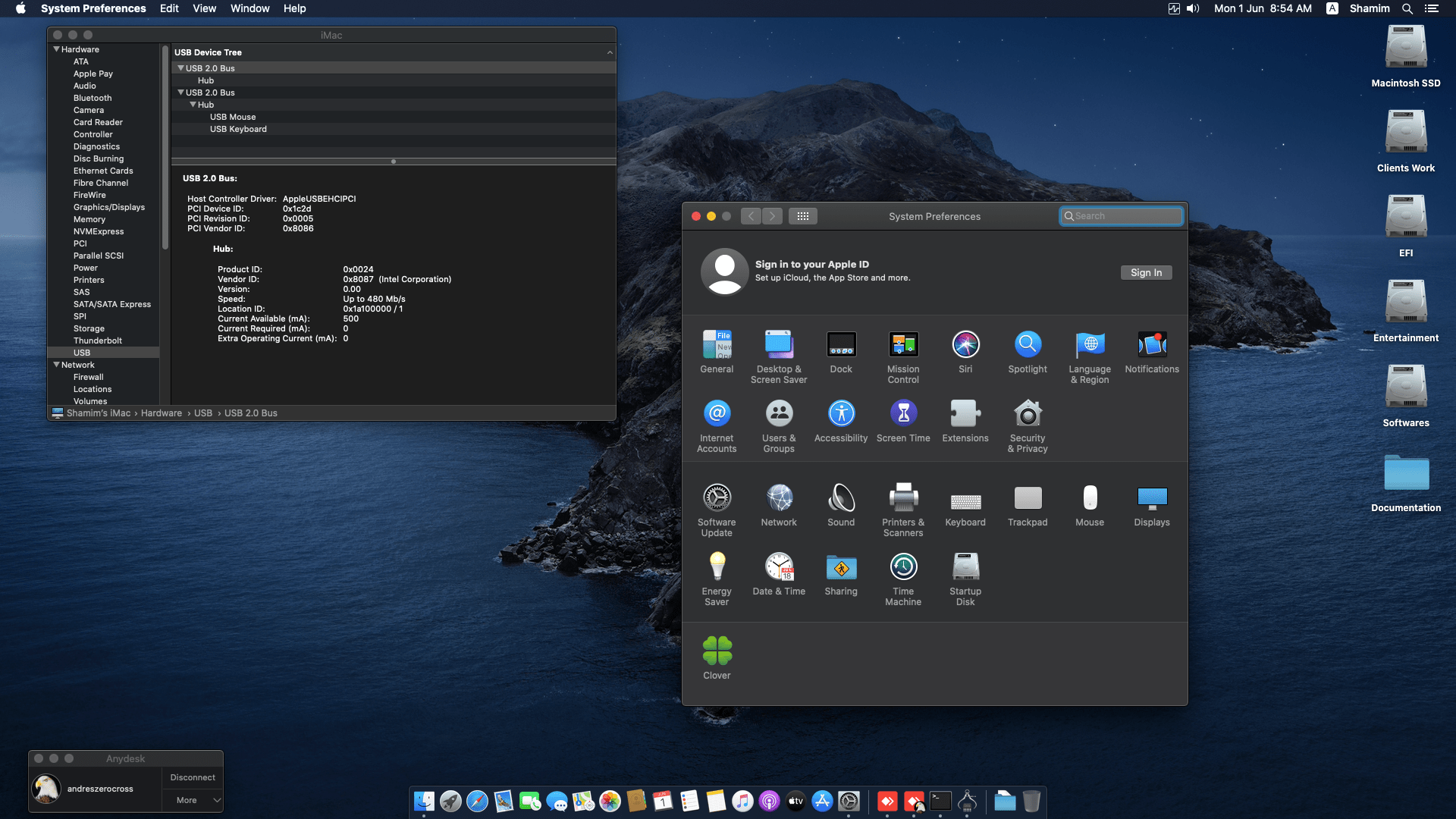The height and width of the screenshot is (819, 1456).
Task: Open the Sound preferences pane
Action: click(x=841, y=505)
